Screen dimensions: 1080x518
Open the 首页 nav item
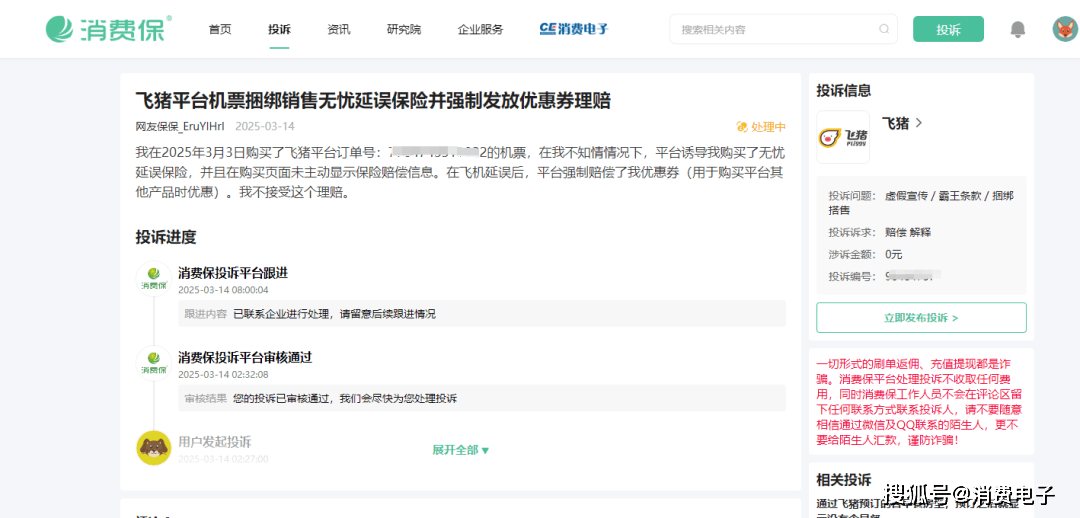tap(220, 30)
